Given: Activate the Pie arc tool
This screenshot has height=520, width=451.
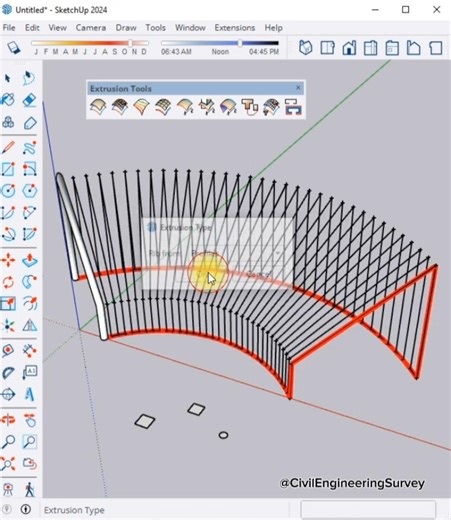Looking at the screenshot, I should (29, 234).
